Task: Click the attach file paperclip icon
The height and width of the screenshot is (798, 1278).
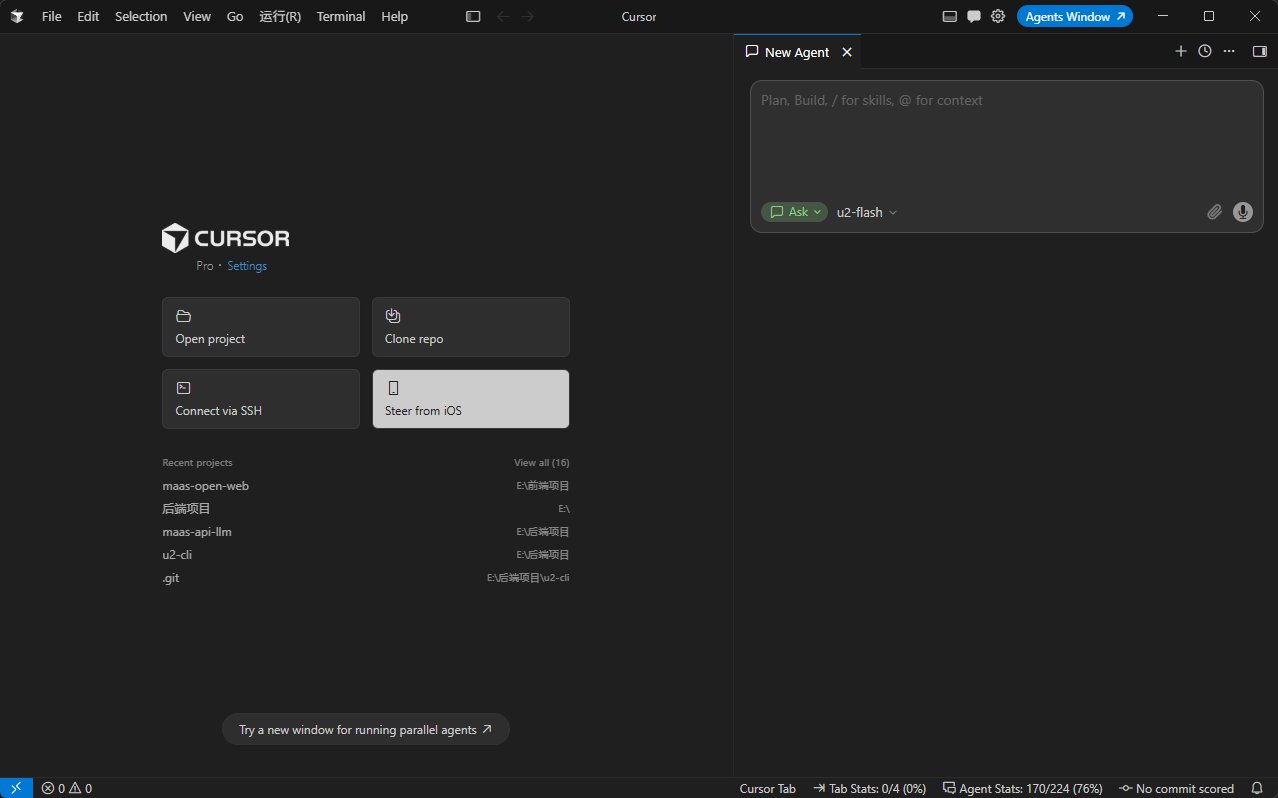Action: 1214,212
